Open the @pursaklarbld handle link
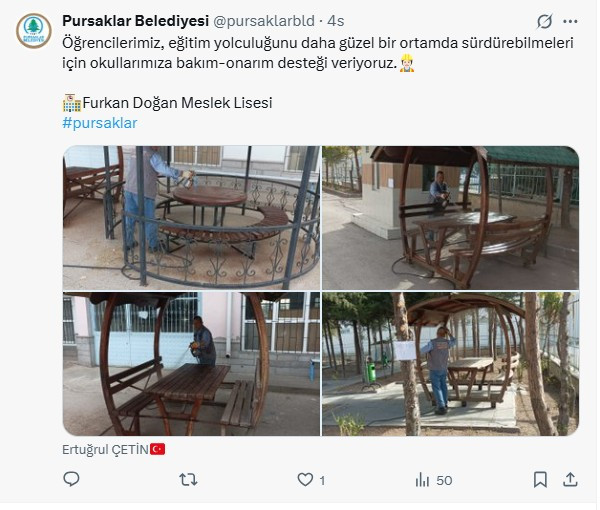 coord(264,21)
